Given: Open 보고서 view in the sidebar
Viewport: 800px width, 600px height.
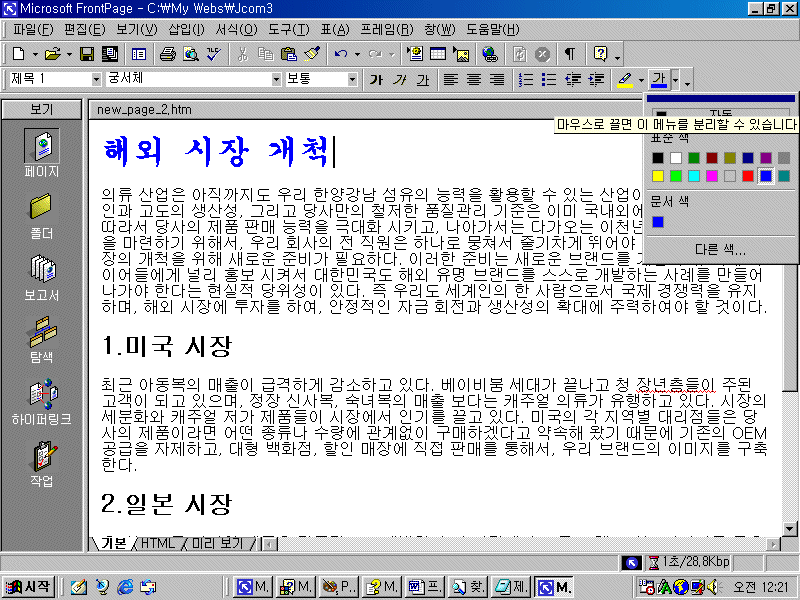Looking at the screenshot, I should coord(42,278).
